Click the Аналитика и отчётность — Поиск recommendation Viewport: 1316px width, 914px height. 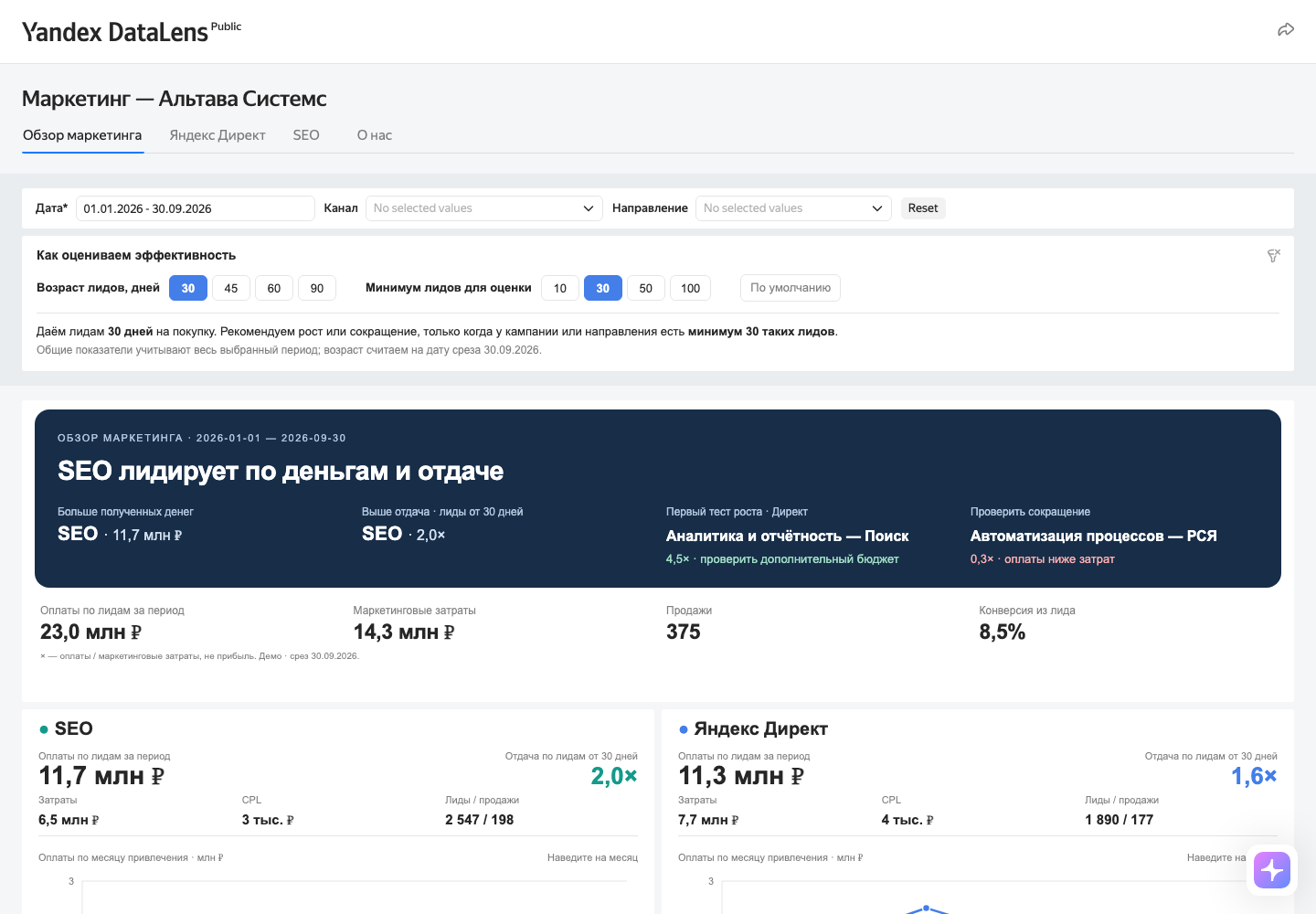[x=788, y=536]
